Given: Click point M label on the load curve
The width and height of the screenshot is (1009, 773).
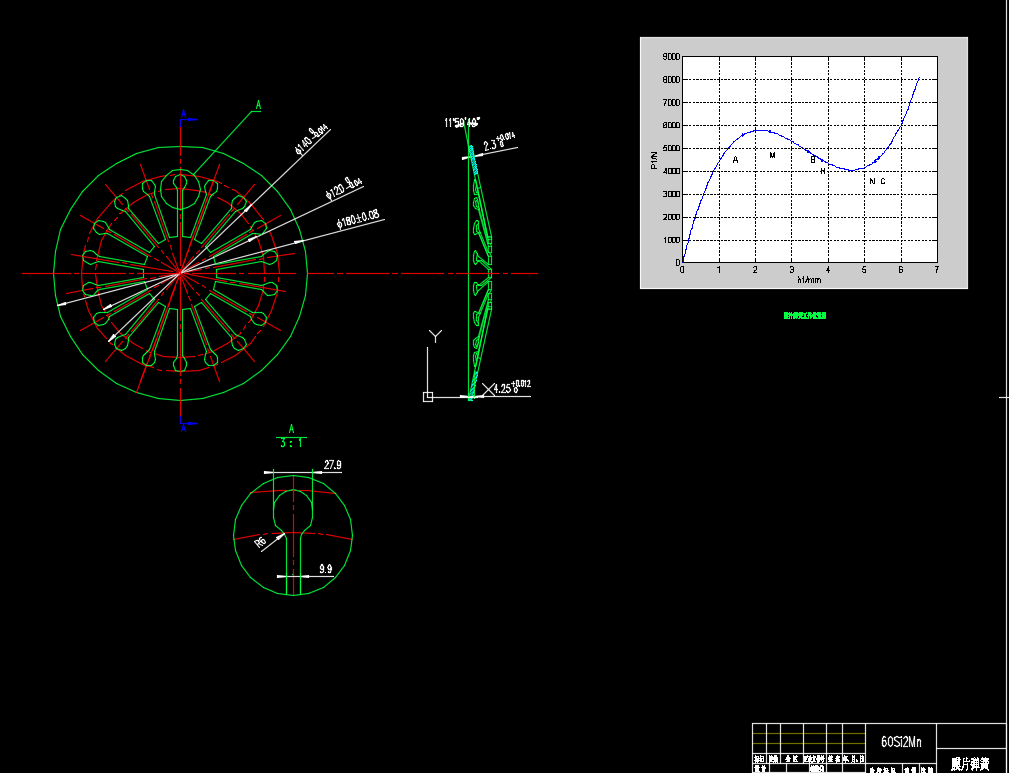Looking at the screenshot, I should click(x=772, y=155).
